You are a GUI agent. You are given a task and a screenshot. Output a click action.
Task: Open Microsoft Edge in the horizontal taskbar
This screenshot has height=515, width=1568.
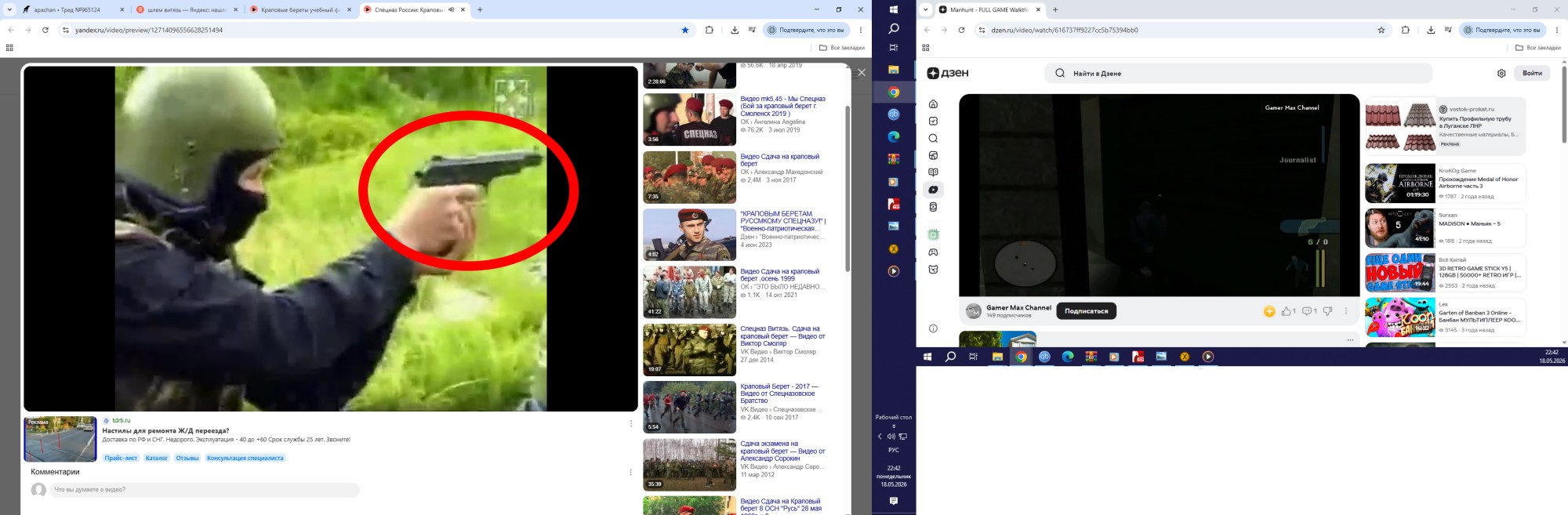click(x=1068, y=357)
